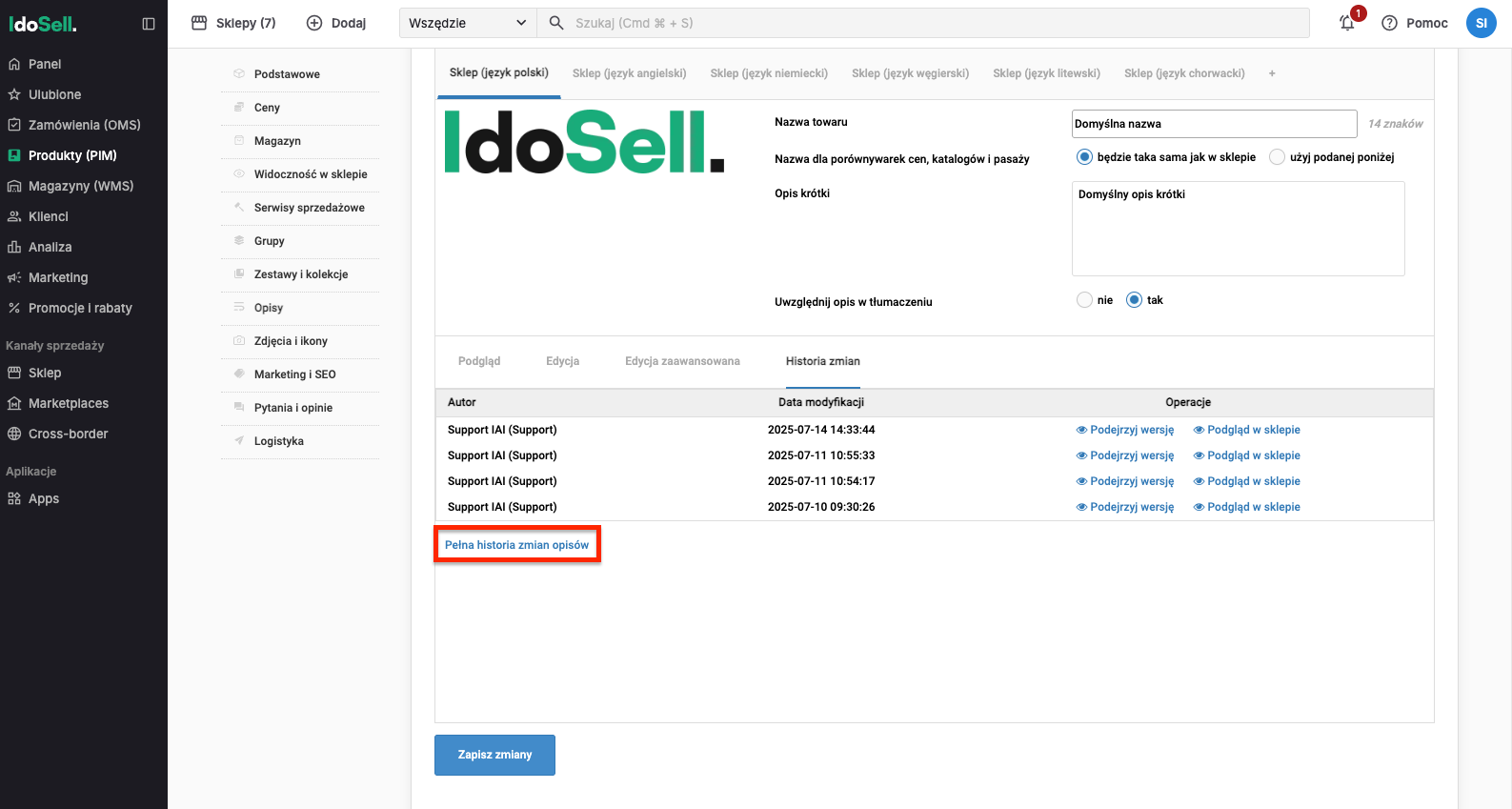Podgląd w sklepie for 2025-07-10 09:30:26
The height and width of the screenshot is (809, 1512).
coord(1247,507)
